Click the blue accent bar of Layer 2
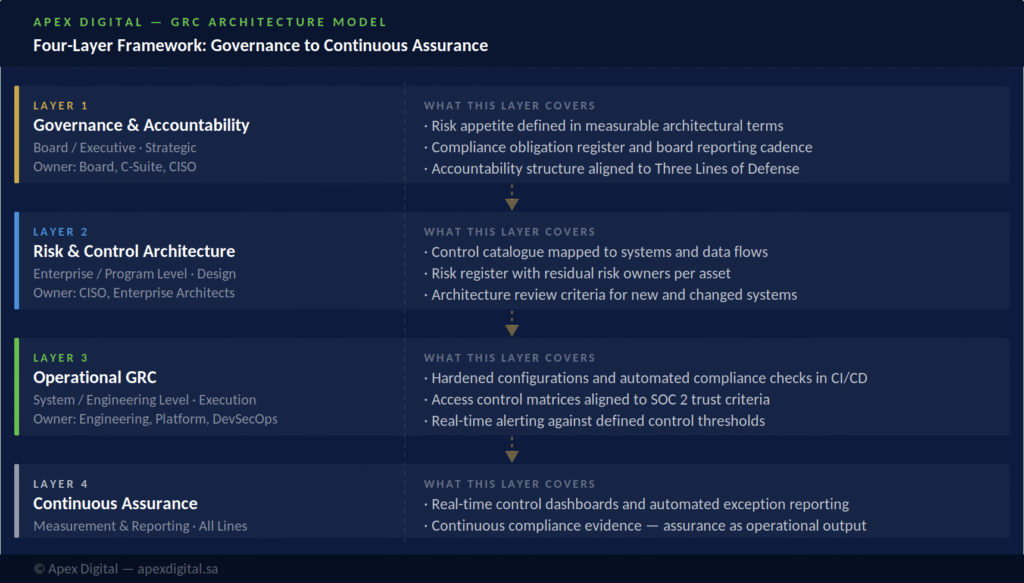The width and height of the screenshot is (1024, 583). 17,260
